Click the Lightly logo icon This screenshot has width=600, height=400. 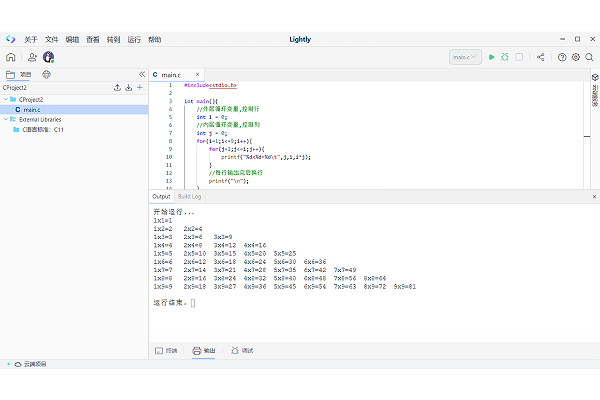tap(10, 39)
